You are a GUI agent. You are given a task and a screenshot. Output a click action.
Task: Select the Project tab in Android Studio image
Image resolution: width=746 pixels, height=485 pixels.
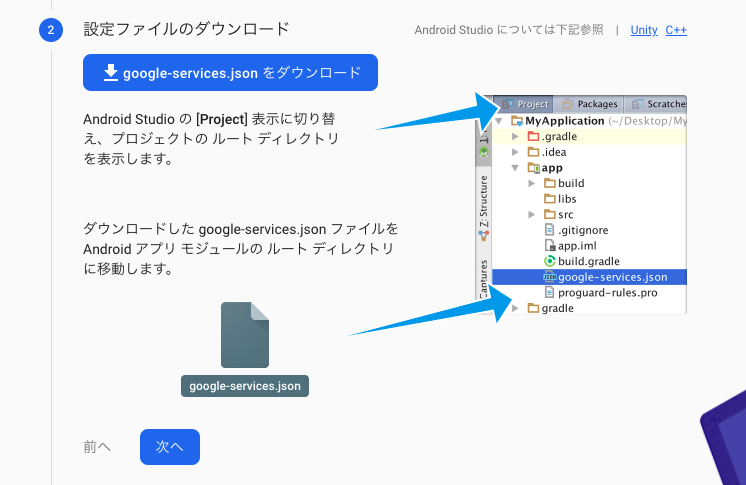click(x=525, y=104)
